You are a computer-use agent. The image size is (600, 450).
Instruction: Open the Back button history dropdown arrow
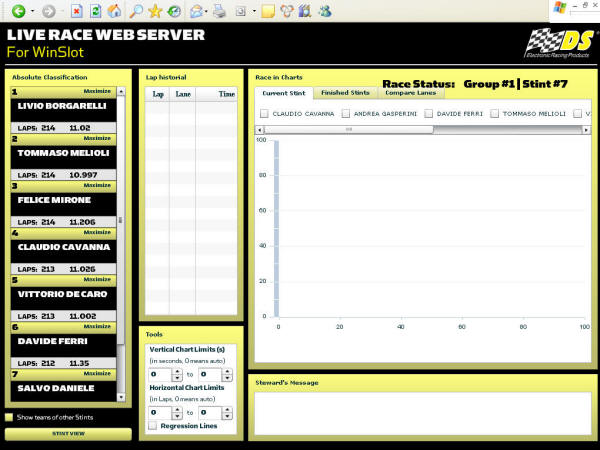[33, 11]
